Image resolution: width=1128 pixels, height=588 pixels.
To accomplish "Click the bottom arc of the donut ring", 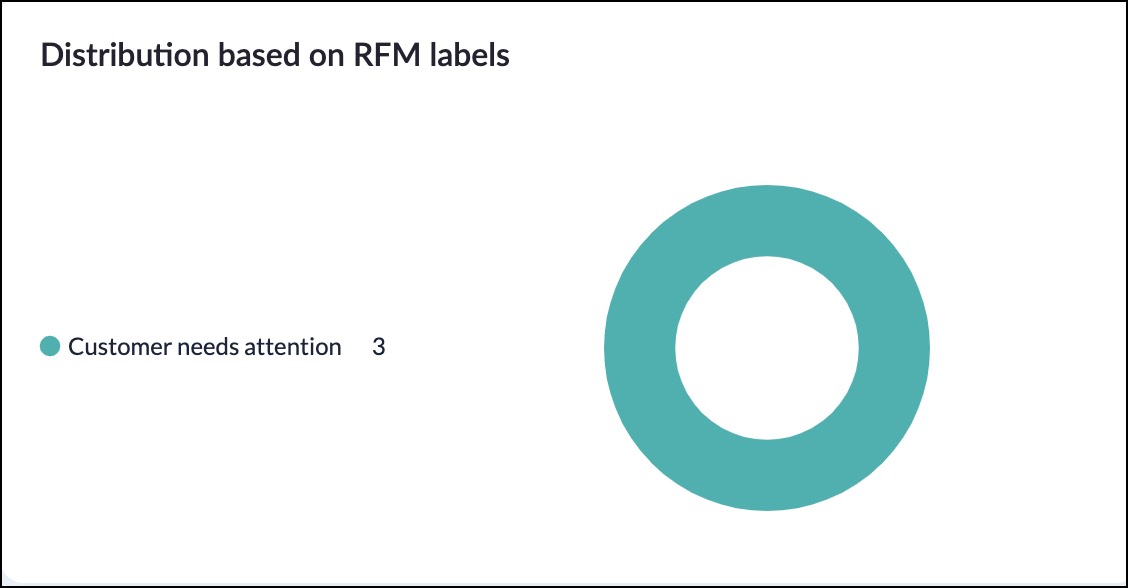I will [767, 475].
